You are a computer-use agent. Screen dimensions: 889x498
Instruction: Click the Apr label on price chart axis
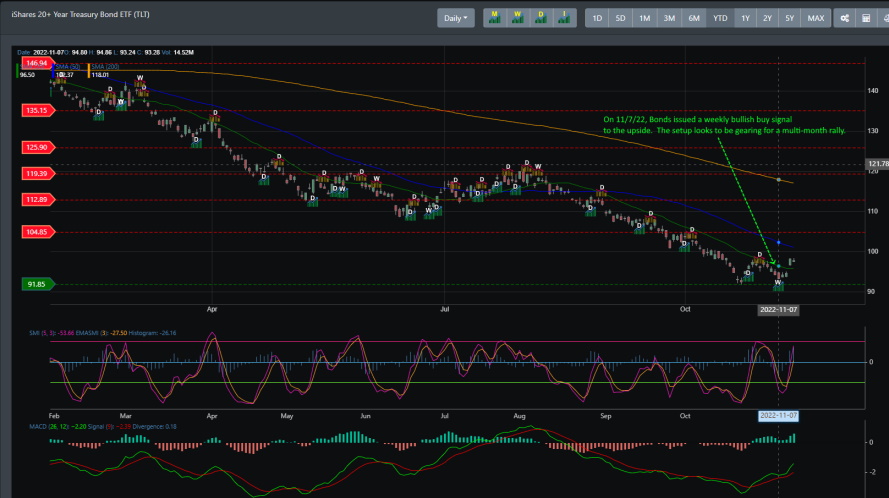point(212,309)
